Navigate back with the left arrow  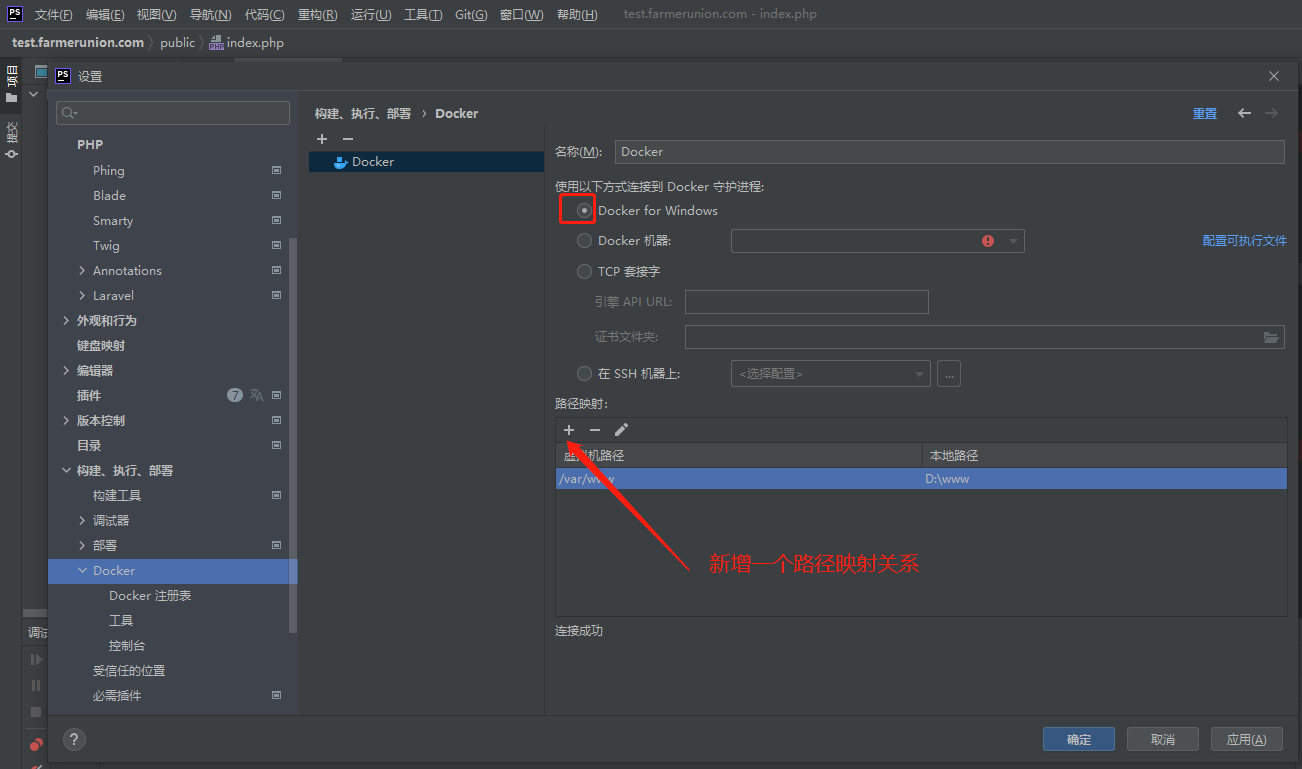click(1244, 113)
